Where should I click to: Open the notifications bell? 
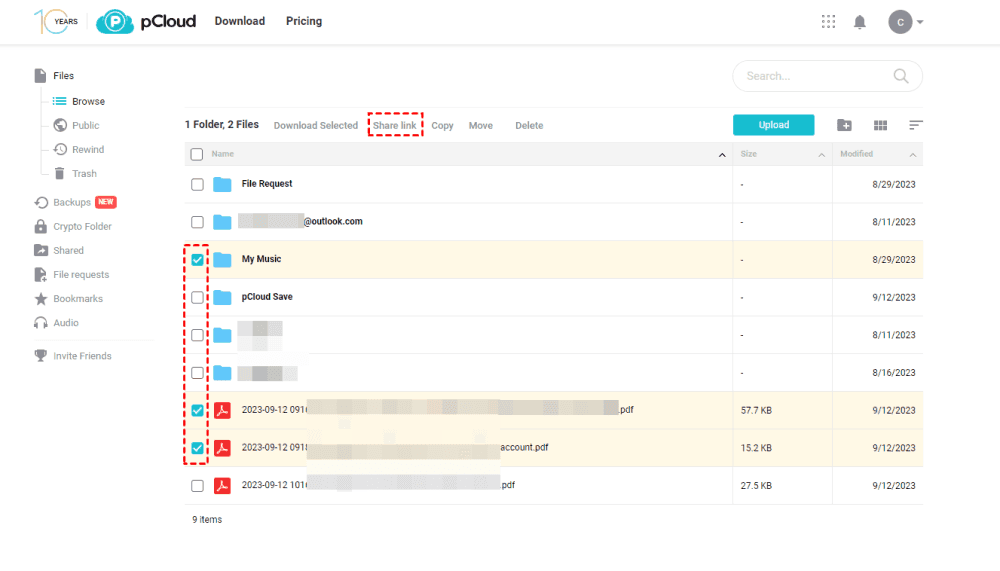(860, 22)
